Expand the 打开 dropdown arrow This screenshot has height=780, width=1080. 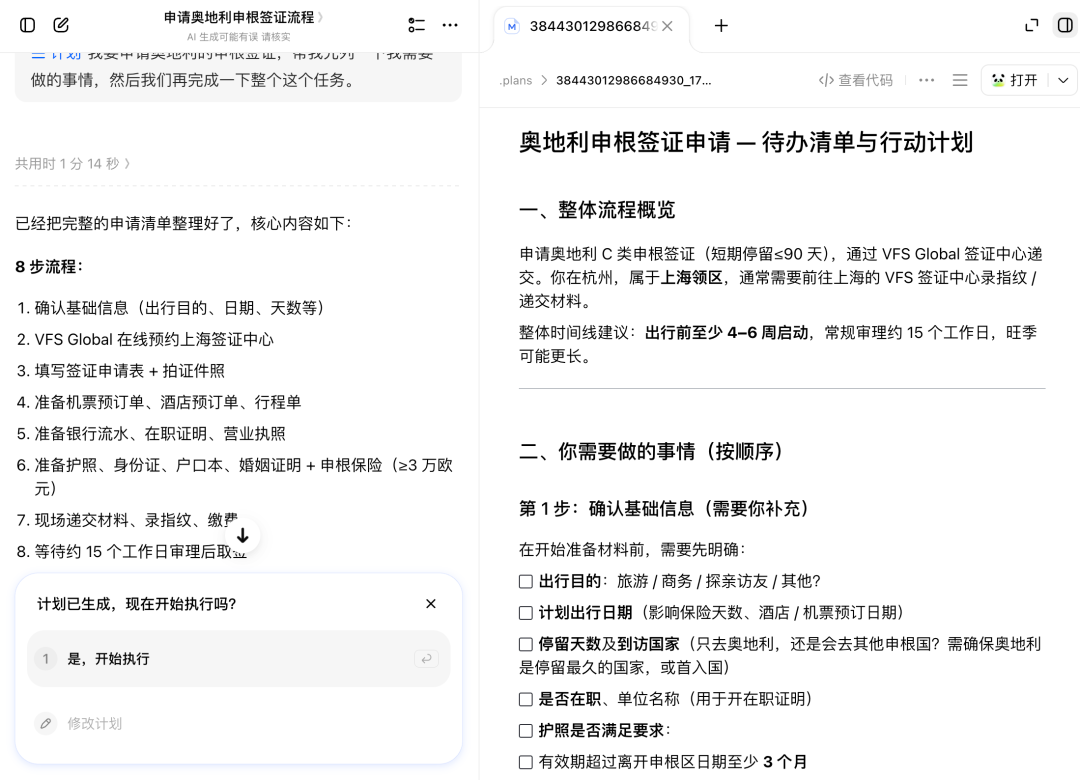point(1063,81)
